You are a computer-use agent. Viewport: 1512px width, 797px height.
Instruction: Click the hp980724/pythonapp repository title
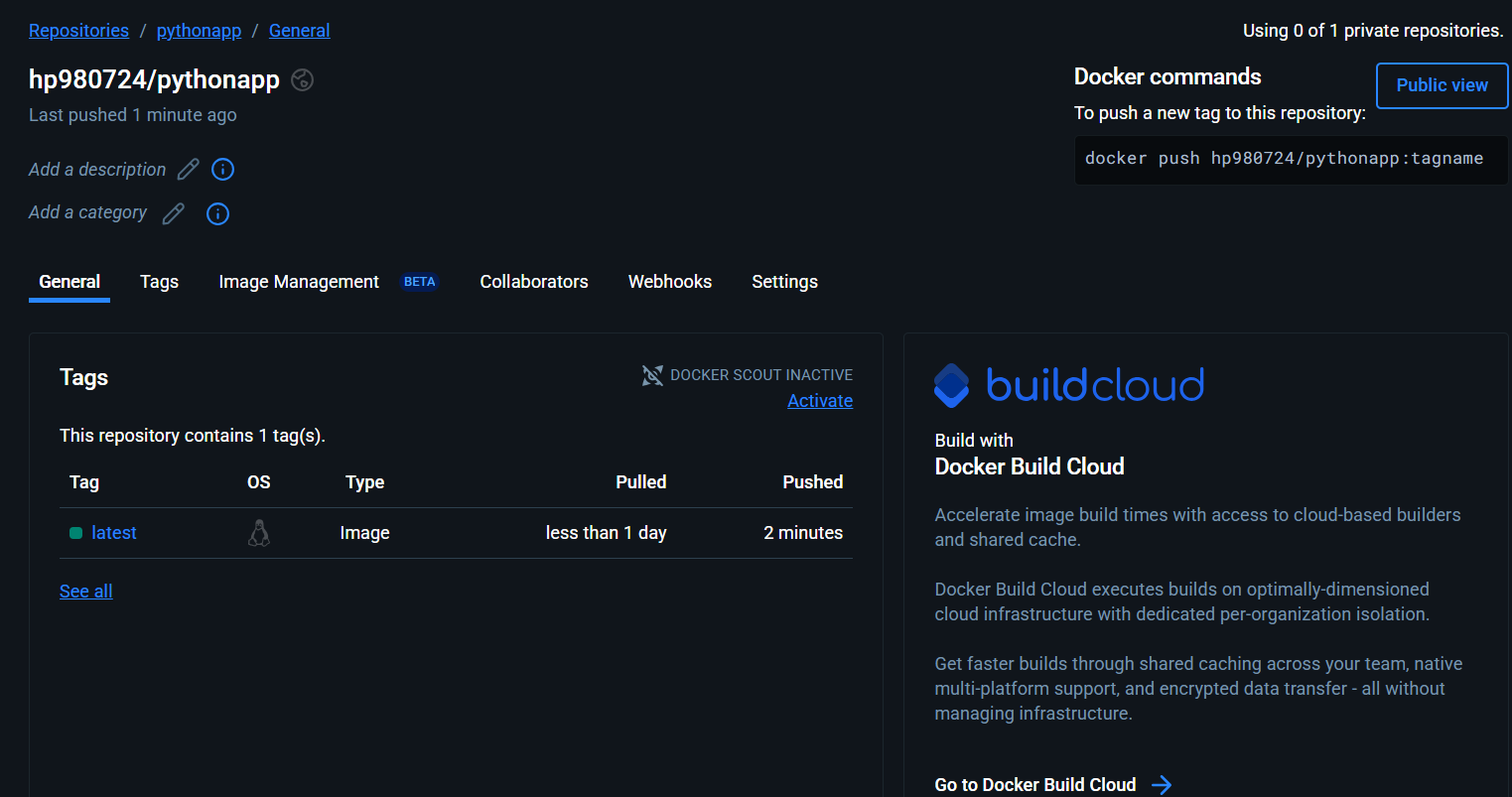(x=154, y=79)
